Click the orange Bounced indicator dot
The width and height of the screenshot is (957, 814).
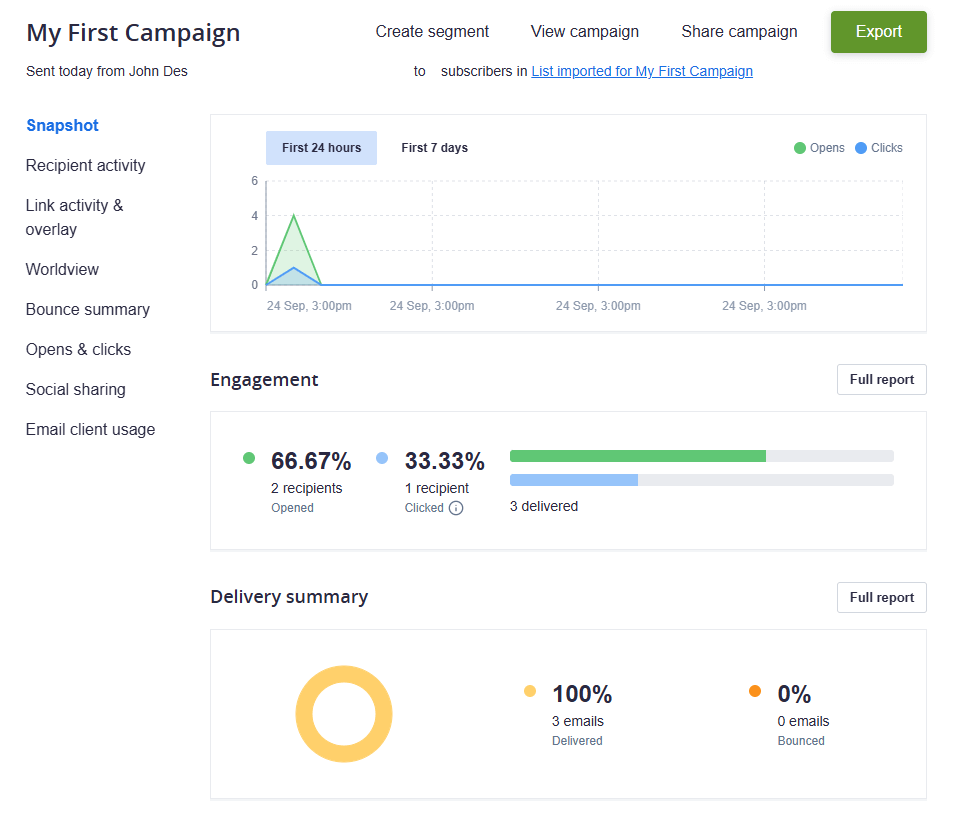coord(755,691)
